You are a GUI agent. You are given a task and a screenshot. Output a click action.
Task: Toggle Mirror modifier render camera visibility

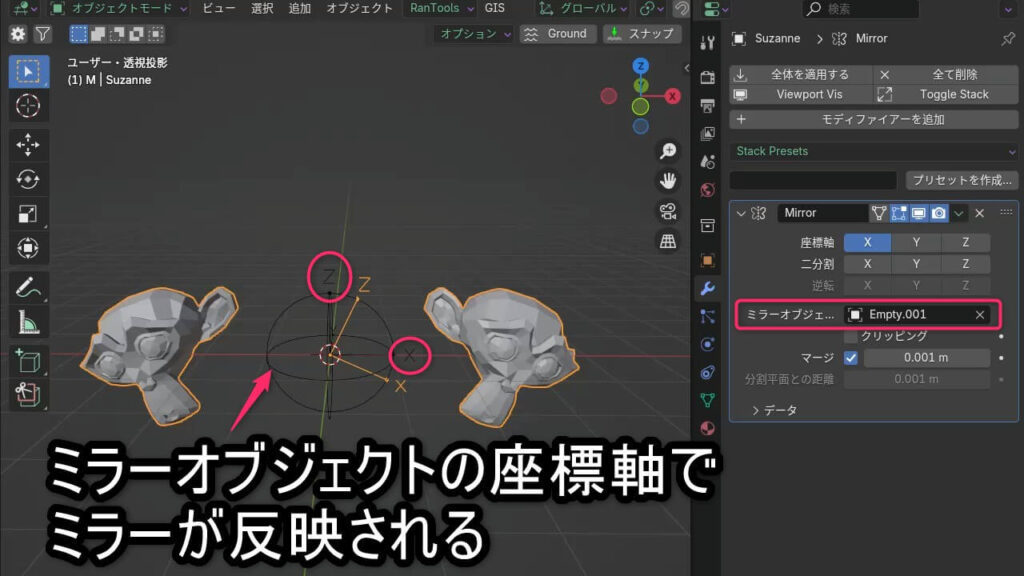pyautogui.click(x=939, y=213)
